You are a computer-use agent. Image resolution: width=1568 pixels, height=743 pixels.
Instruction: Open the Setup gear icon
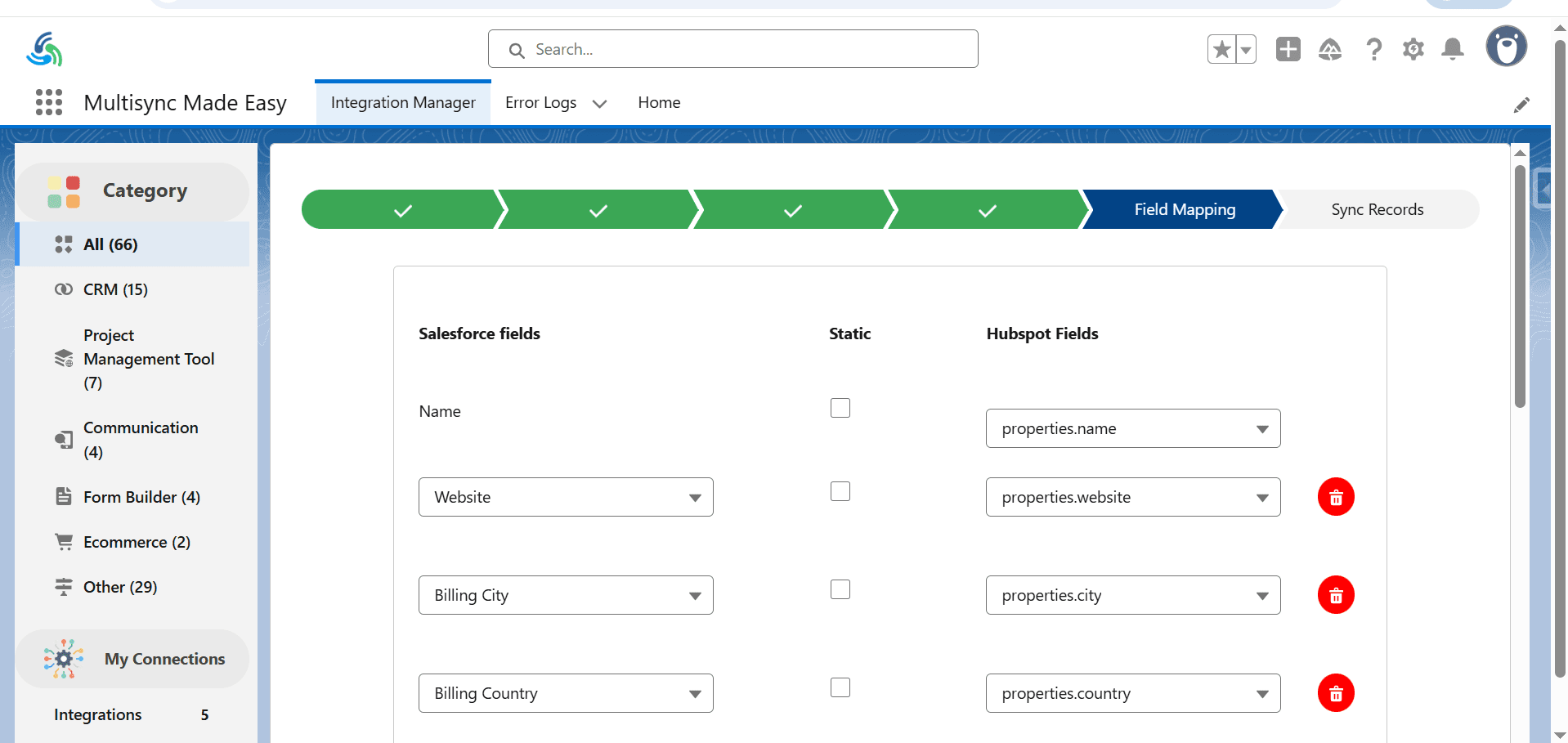point(1413,49)
